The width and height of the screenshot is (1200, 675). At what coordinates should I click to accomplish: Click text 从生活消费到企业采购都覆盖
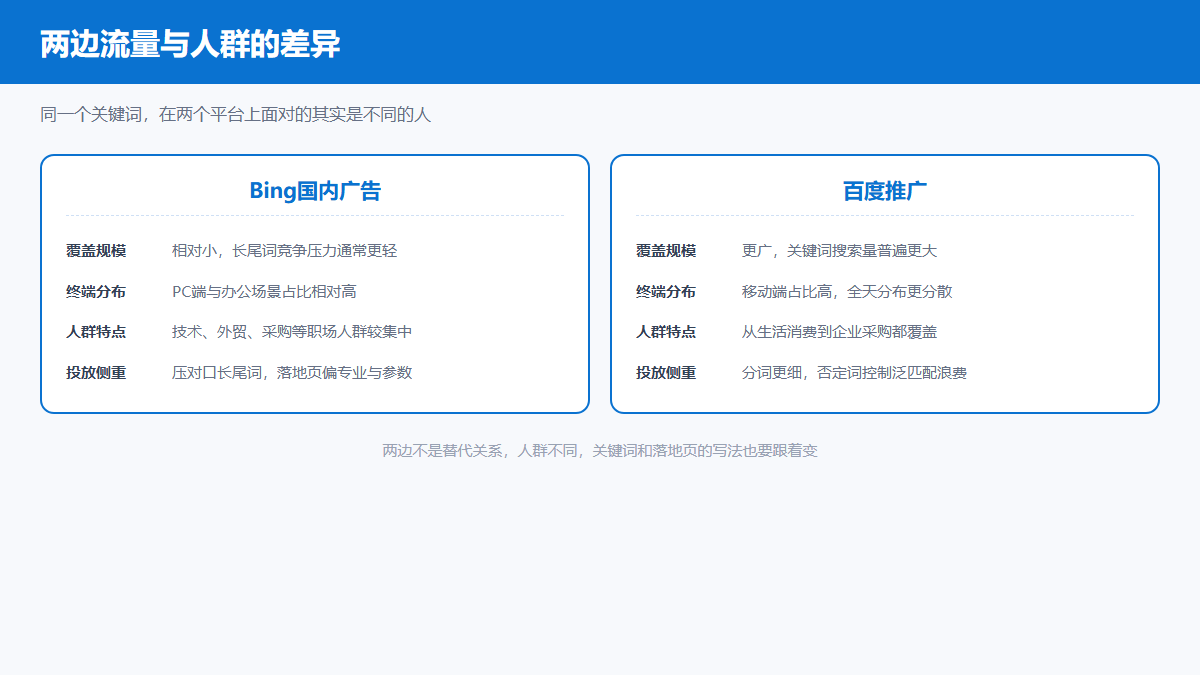(x=840, y=332)
